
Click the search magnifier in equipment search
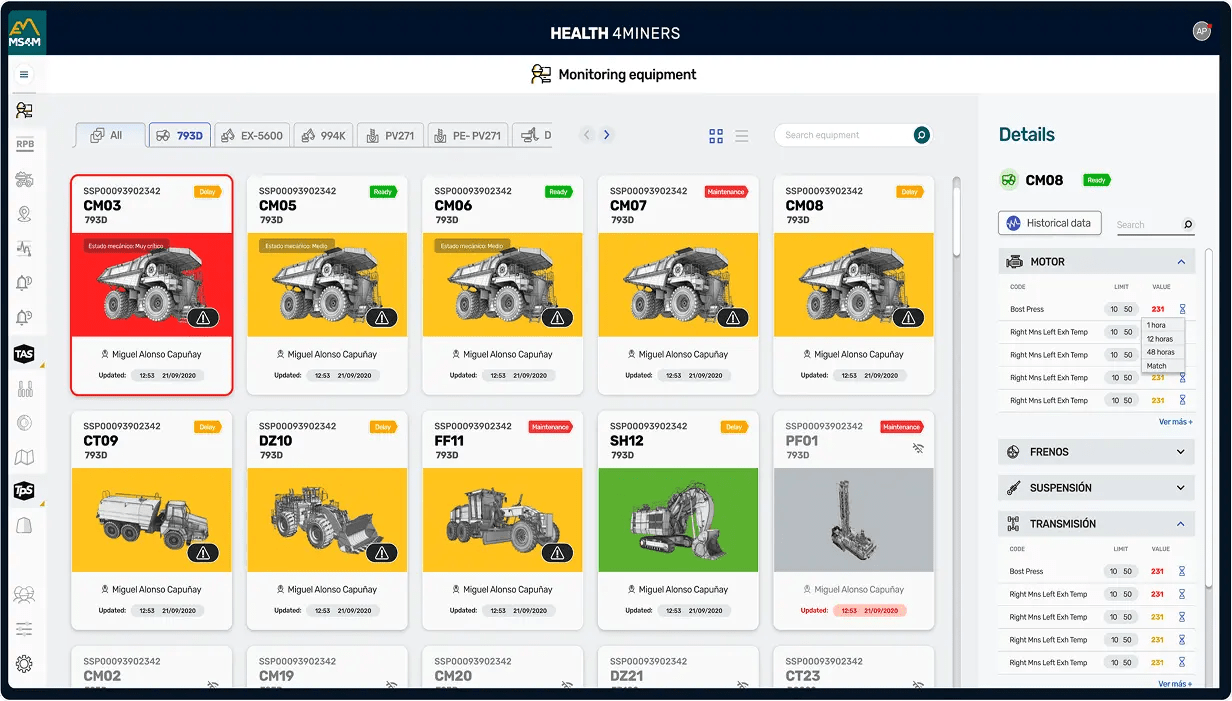(922, 135)
